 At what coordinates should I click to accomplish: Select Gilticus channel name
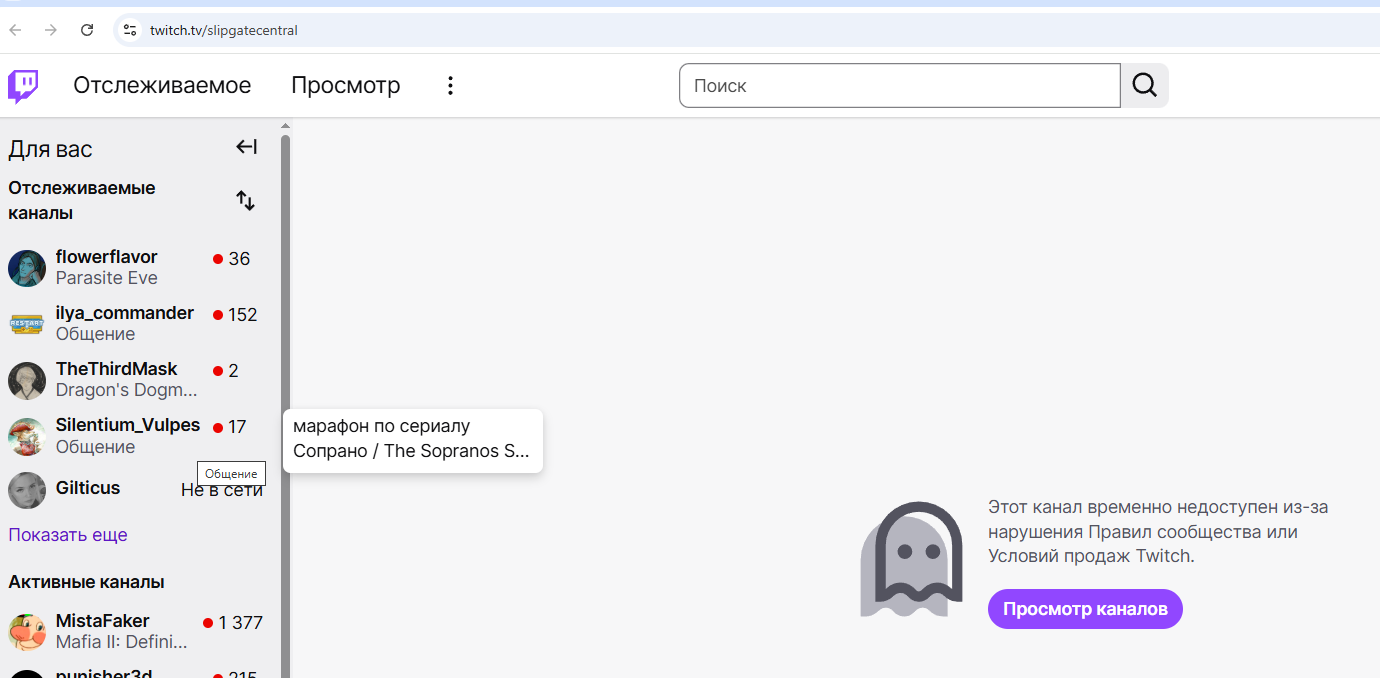(88, 488)
